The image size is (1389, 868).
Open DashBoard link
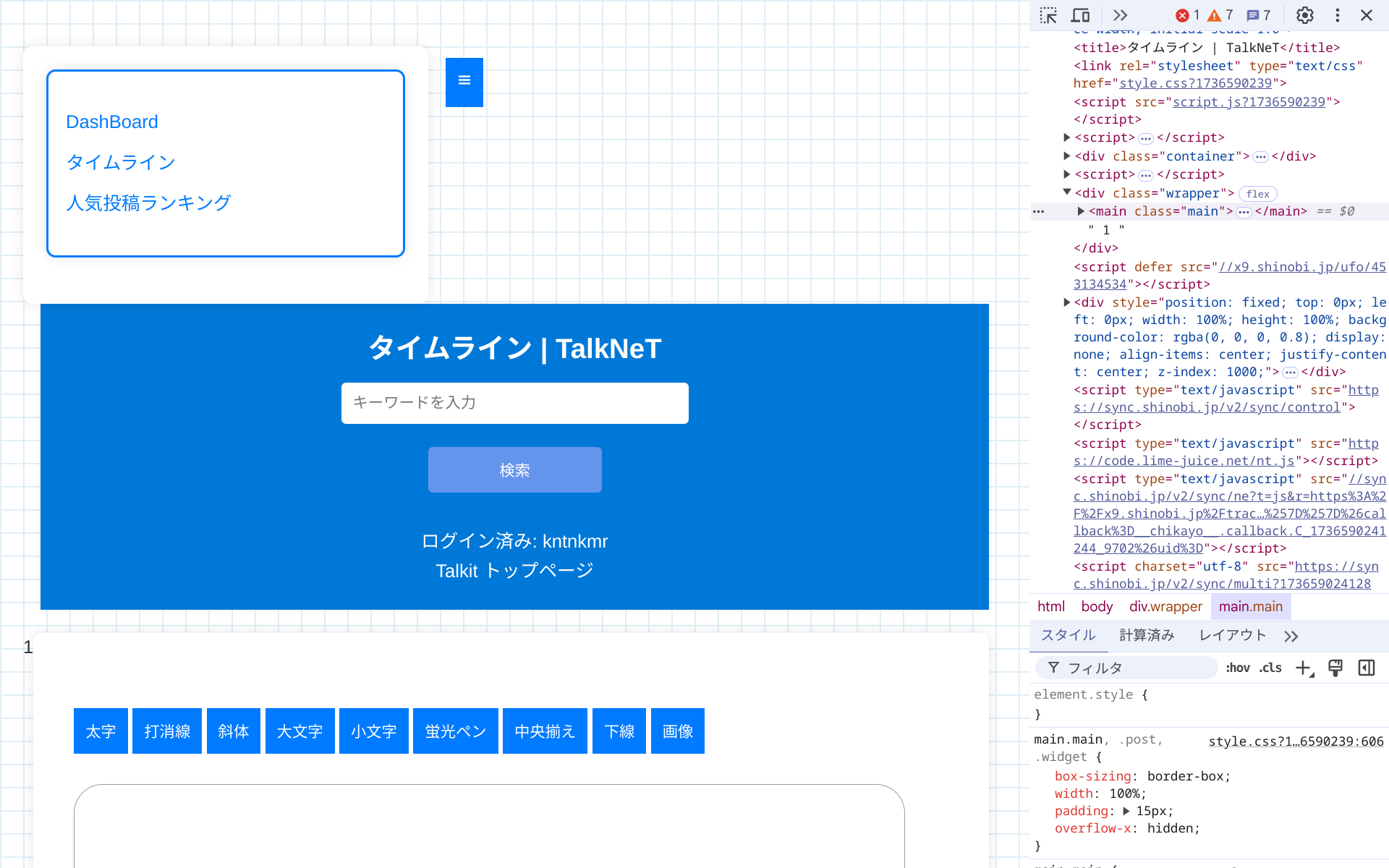pos(112,122)
